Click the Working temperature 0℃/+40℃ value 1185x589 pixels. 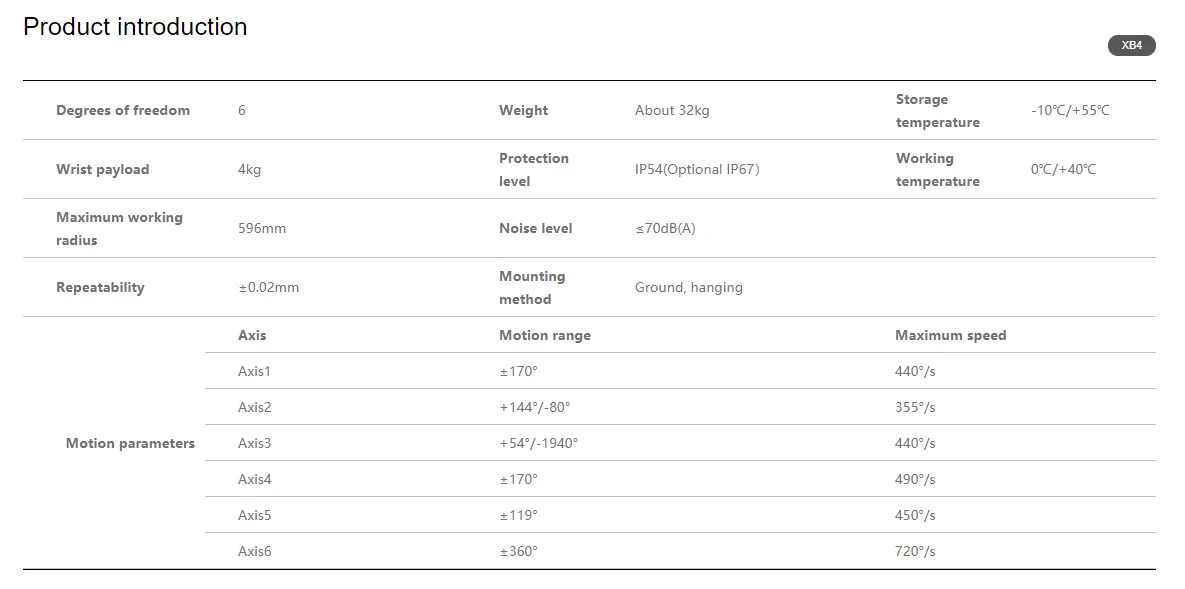point(1063,169)
